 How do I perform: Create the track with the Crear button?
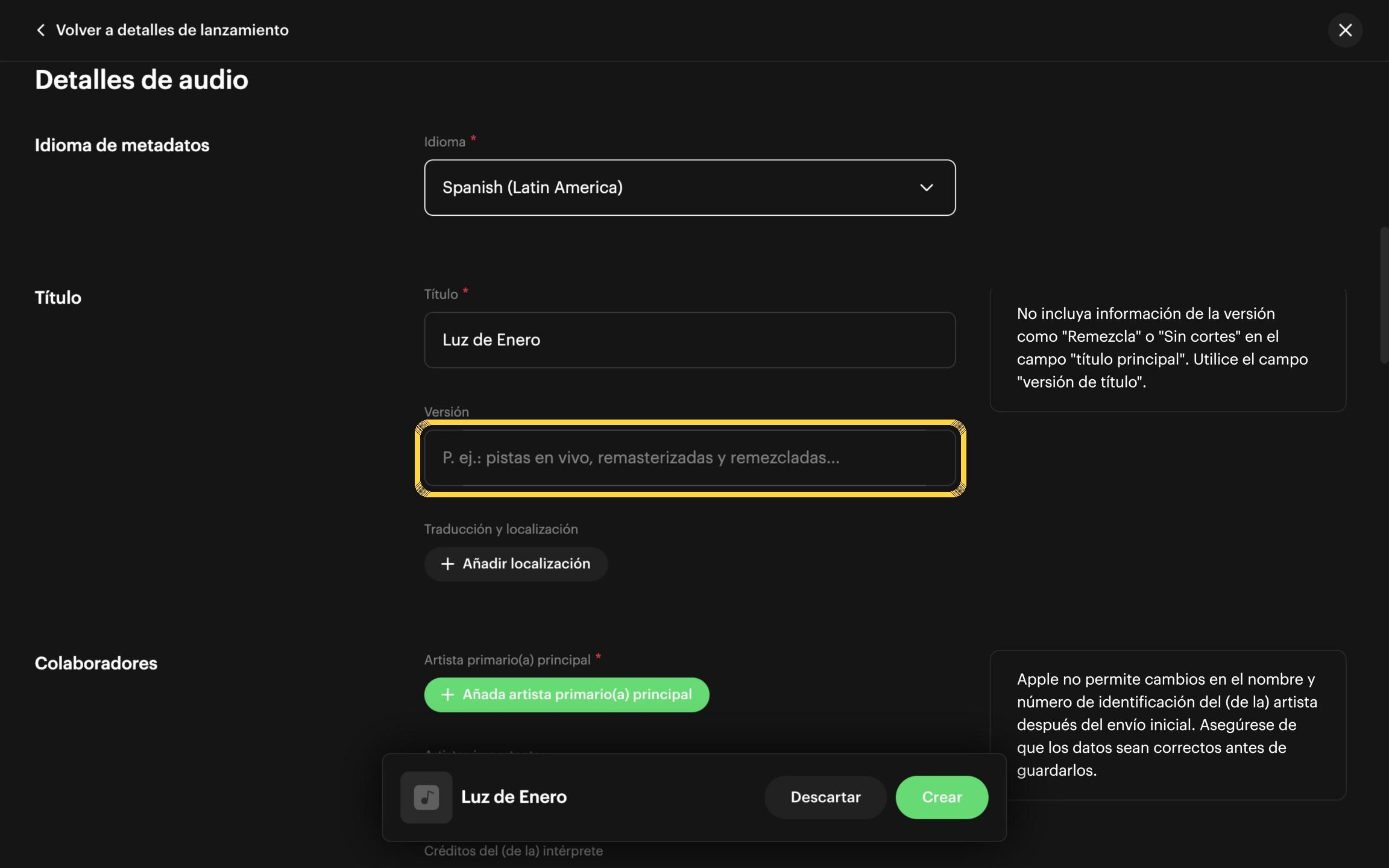coord(942,797)
